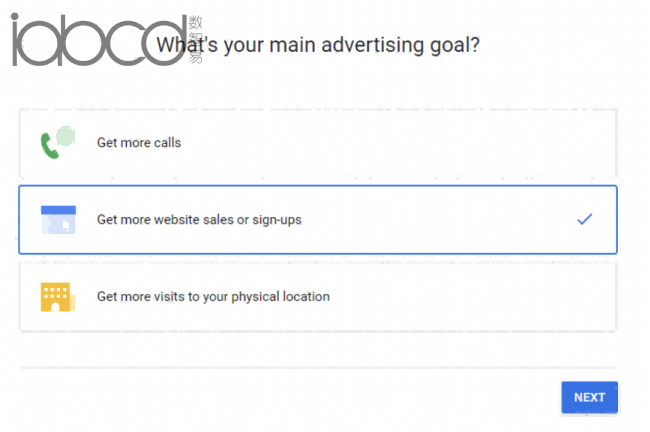Select the Get more calls option
Image resolution: width=650 pixels, height=432 pixels.
click(x=318, y=143)
